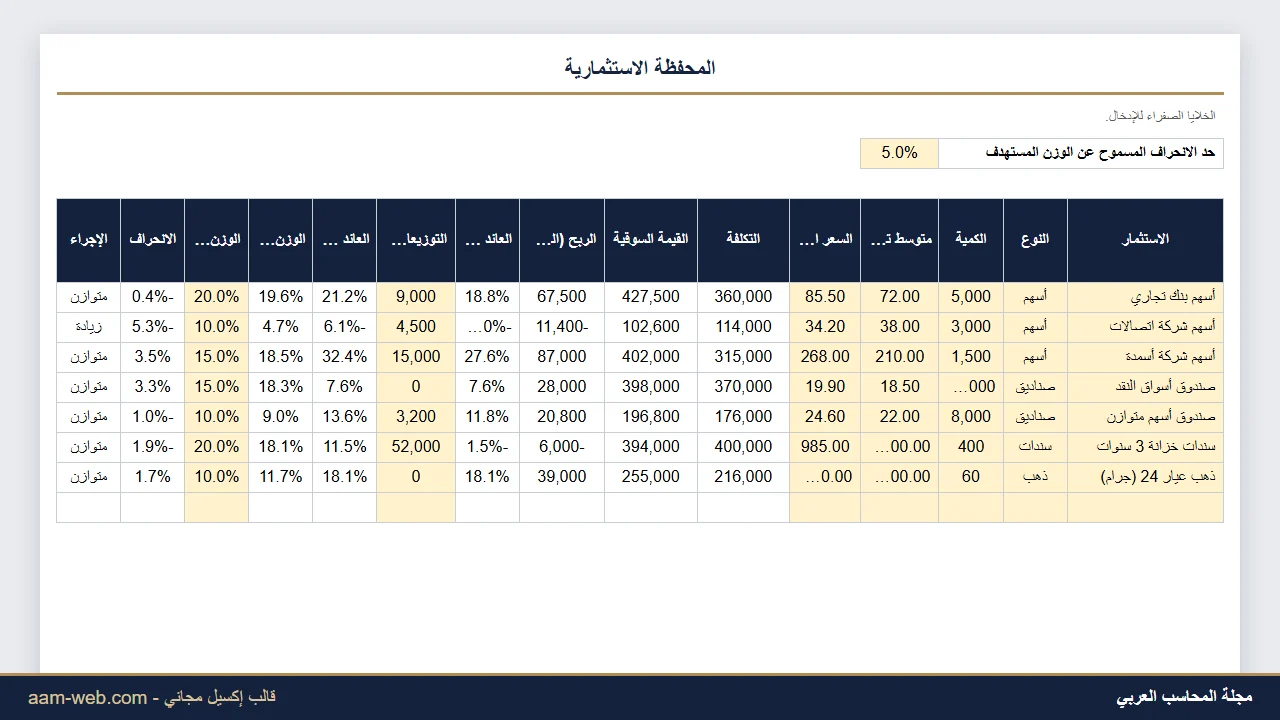1280x720 pixels.
Task: Click the 'الإجراء' column header
Action: 89,240
